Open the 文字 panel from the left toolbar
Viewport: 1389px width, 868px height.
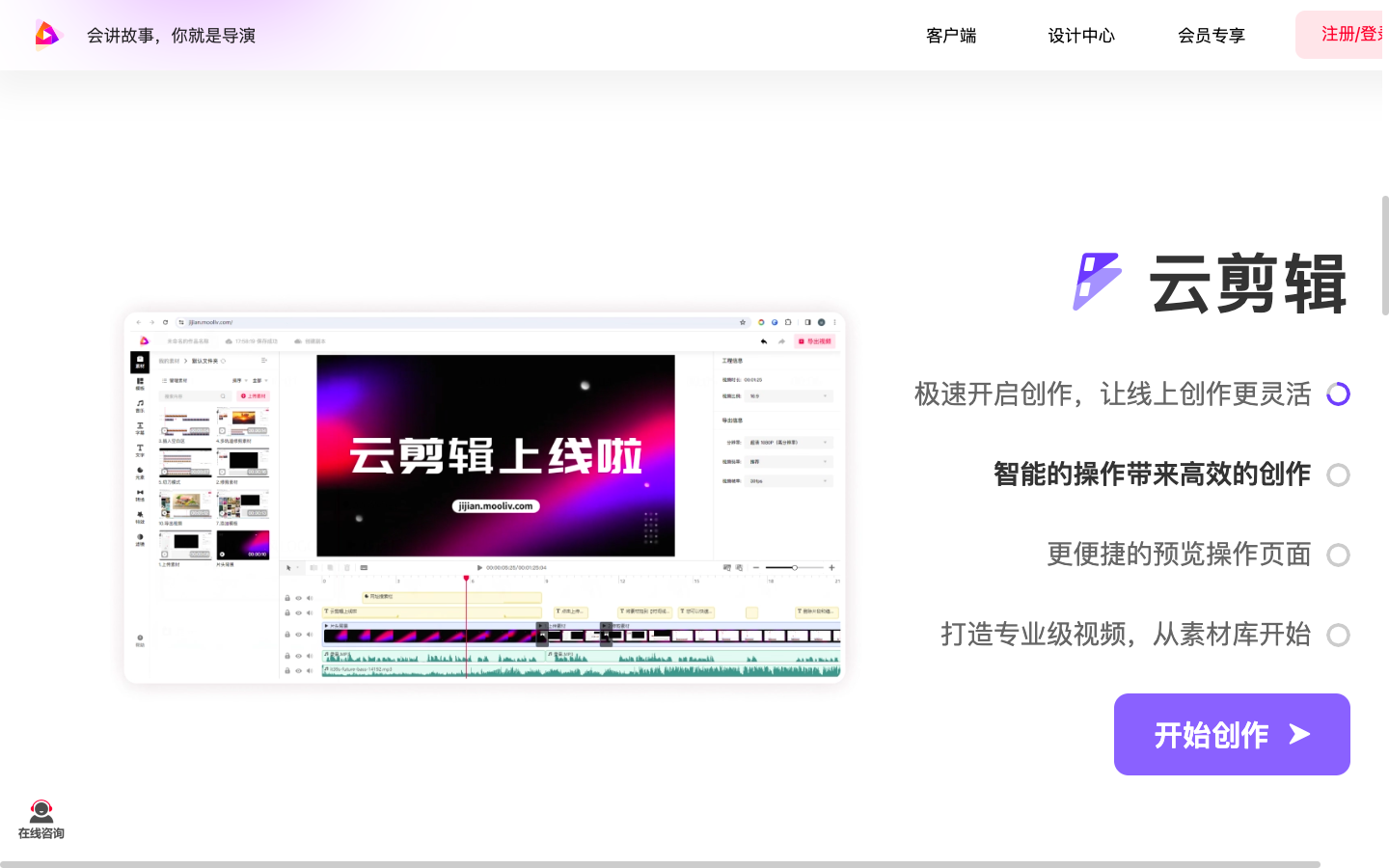pos(140,450)
